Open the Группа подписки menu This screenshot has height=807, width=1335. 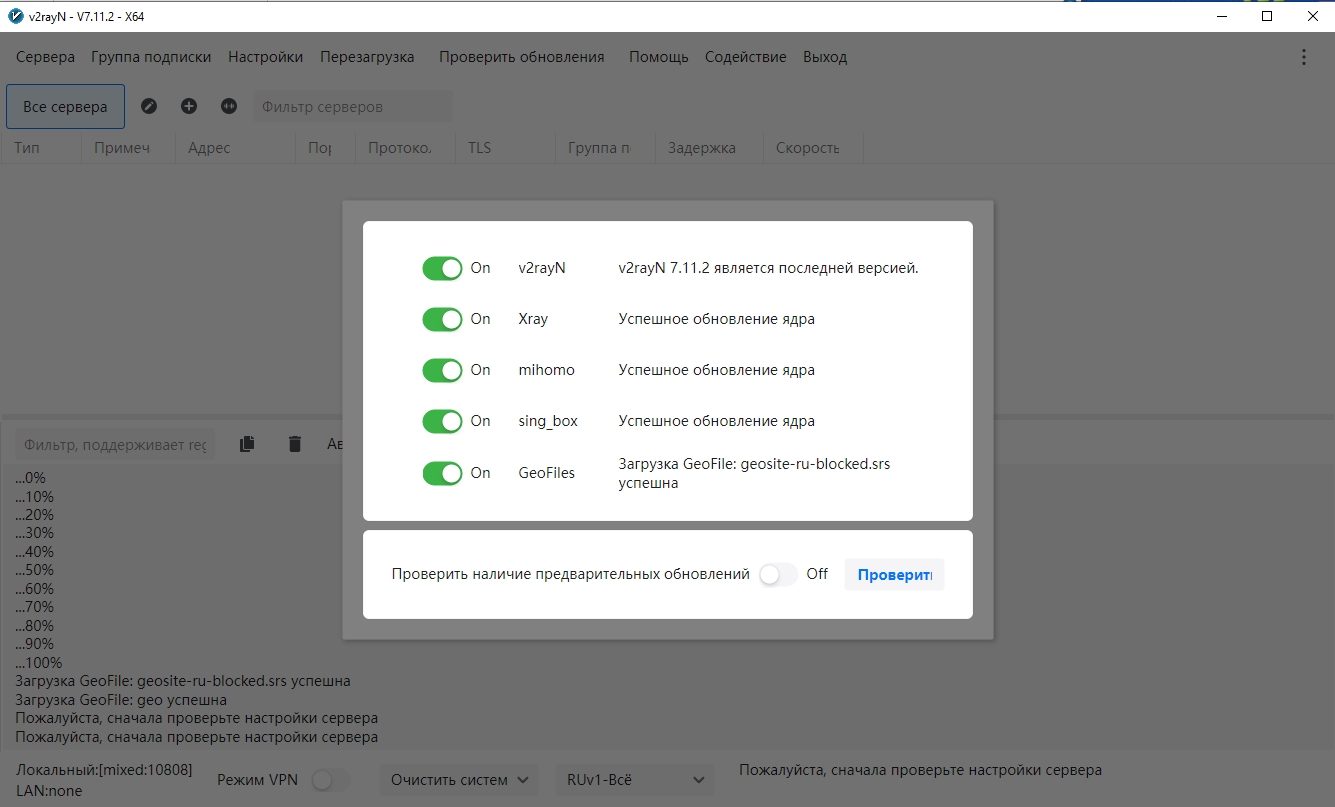151,57
